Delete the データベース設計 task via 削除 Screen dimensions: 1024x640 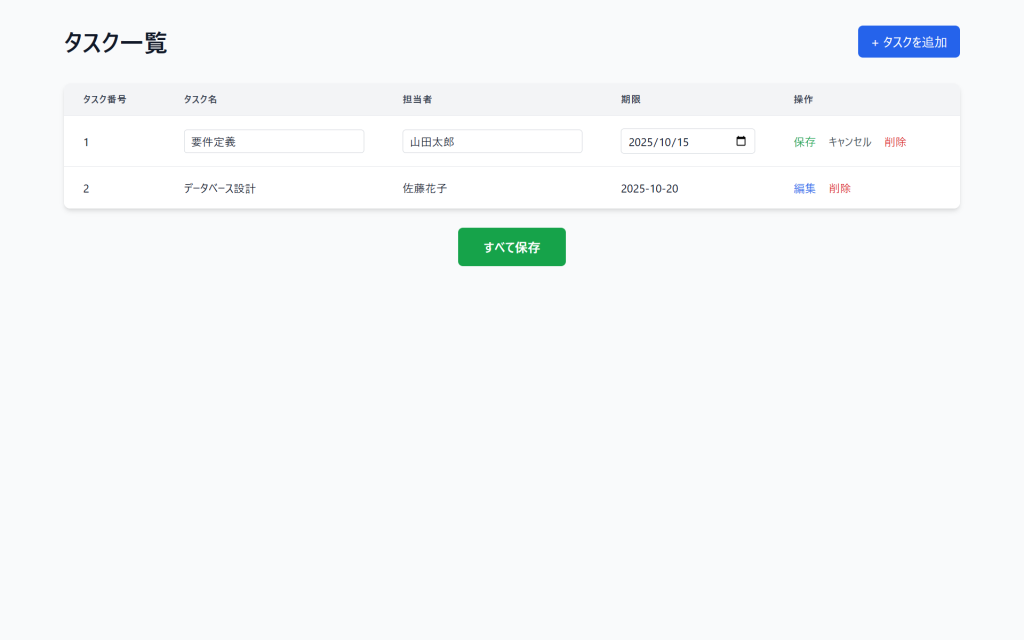click(839, 188)
